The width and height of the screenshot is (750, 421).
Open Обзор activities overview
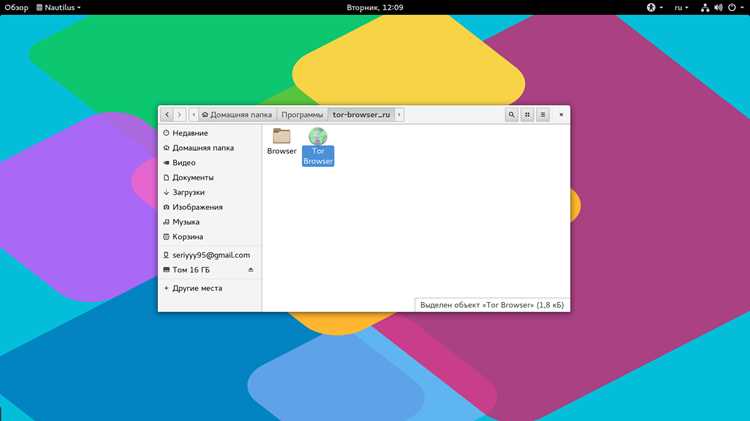16,7
